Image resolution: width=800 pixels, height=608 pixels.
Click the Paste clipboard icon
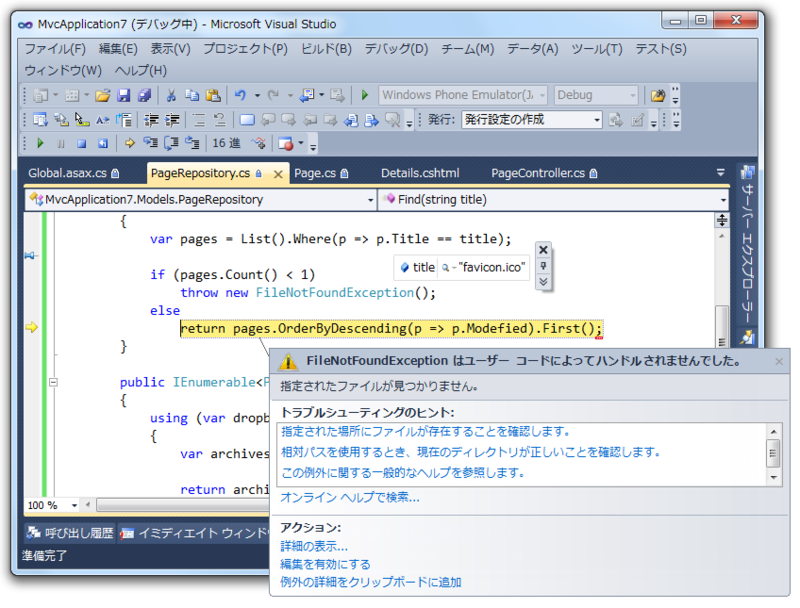(213, 95)
